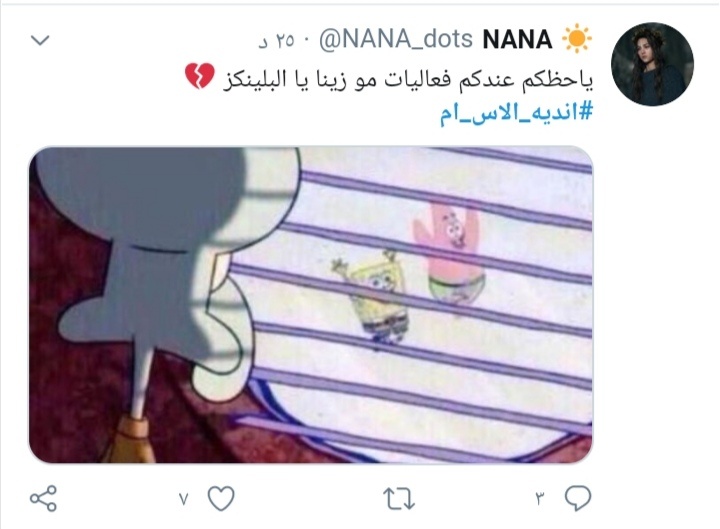Click the share icon below the tweet
The image size is (720, 529).
(x=44, y=498)
